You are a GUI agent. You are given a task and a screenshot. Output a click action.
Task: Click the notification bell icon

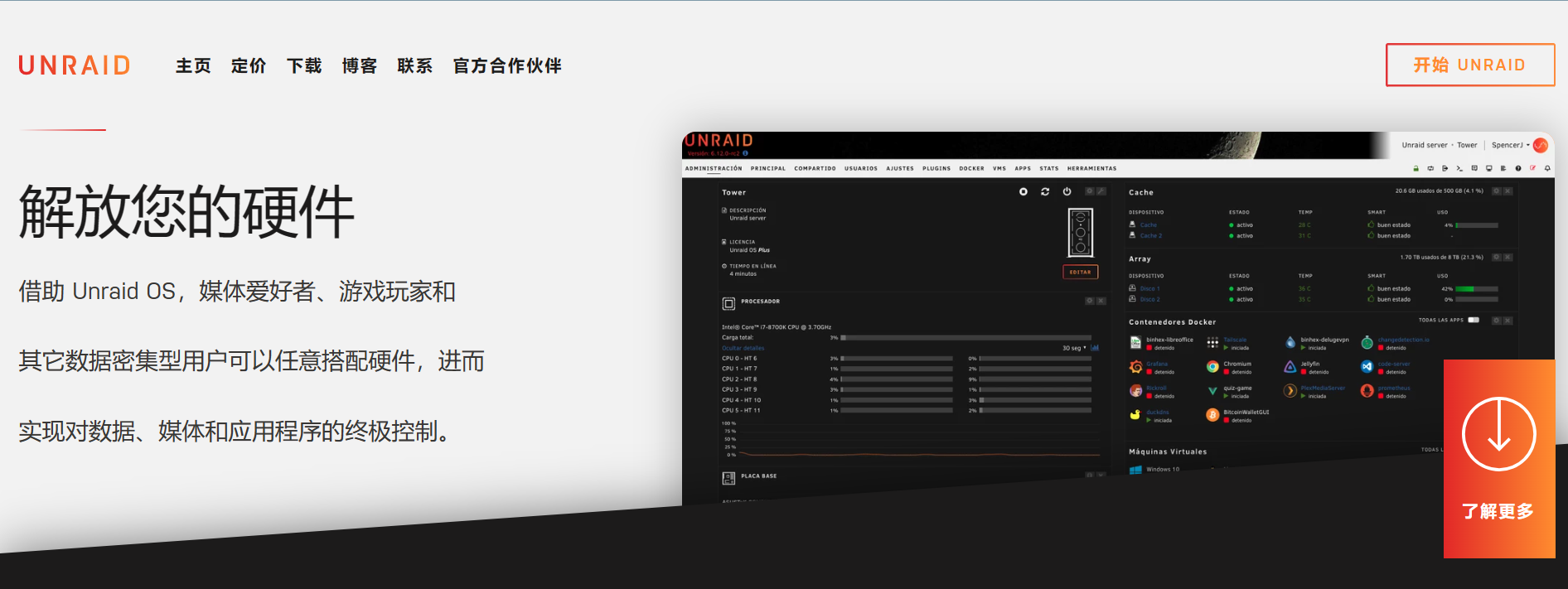click(x=1547, y=168)
